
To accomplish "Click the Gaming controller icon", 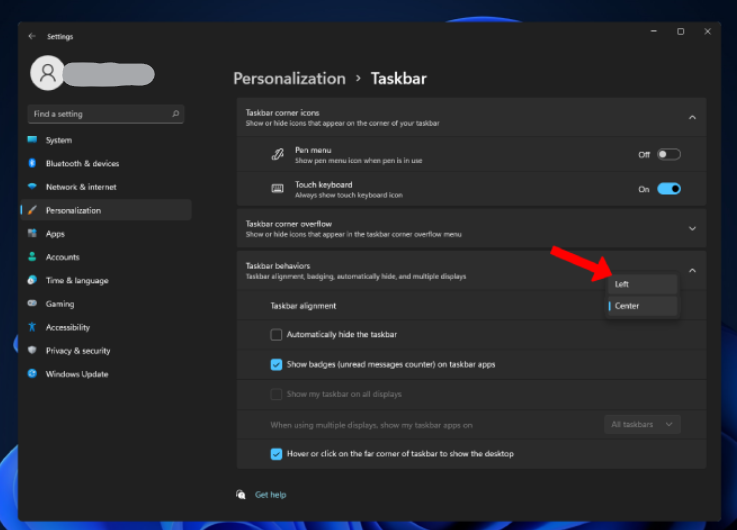I will pos(32,304).
